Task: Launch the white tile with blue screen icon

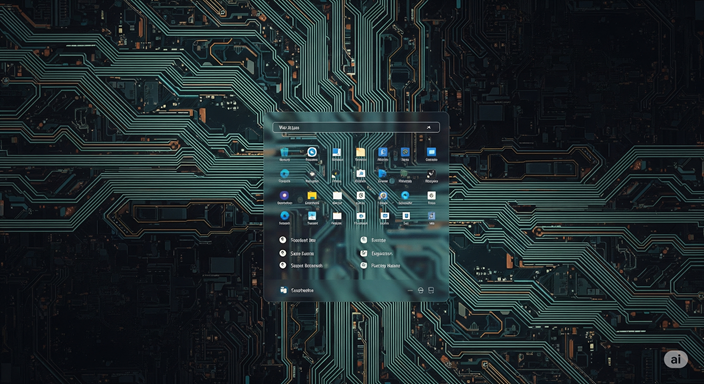Action: (x=385, y=216)
